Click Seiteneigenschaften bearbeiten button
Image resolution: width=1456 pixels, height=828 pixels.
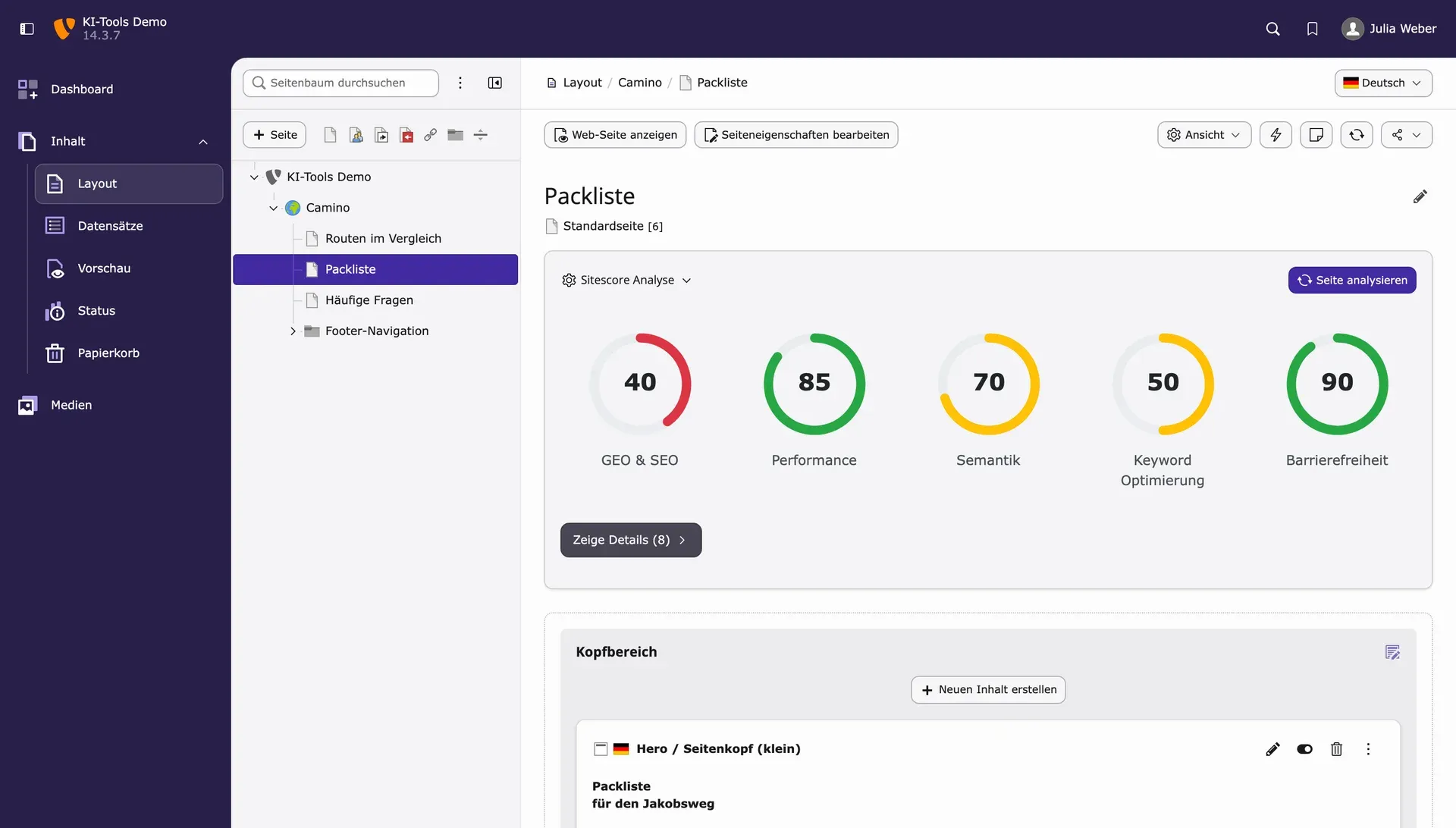(796, 135)
